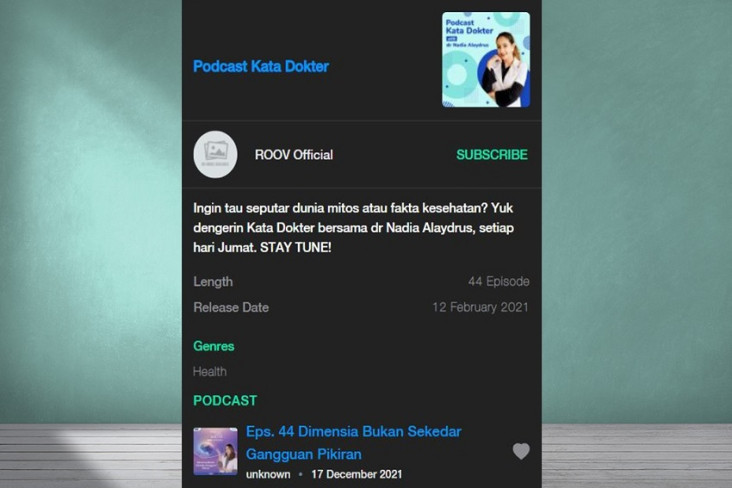Click the podcast description paragraph

[353, 228]
